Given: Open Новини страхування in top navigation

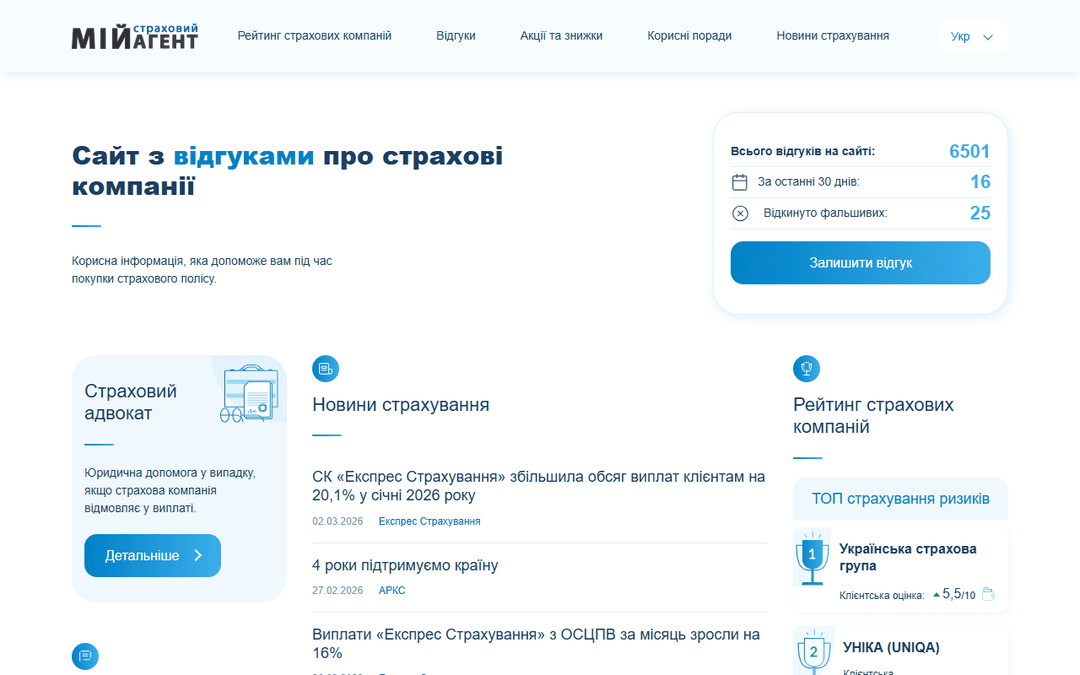Looking at the screenshot, I should (x=833, y=36).
